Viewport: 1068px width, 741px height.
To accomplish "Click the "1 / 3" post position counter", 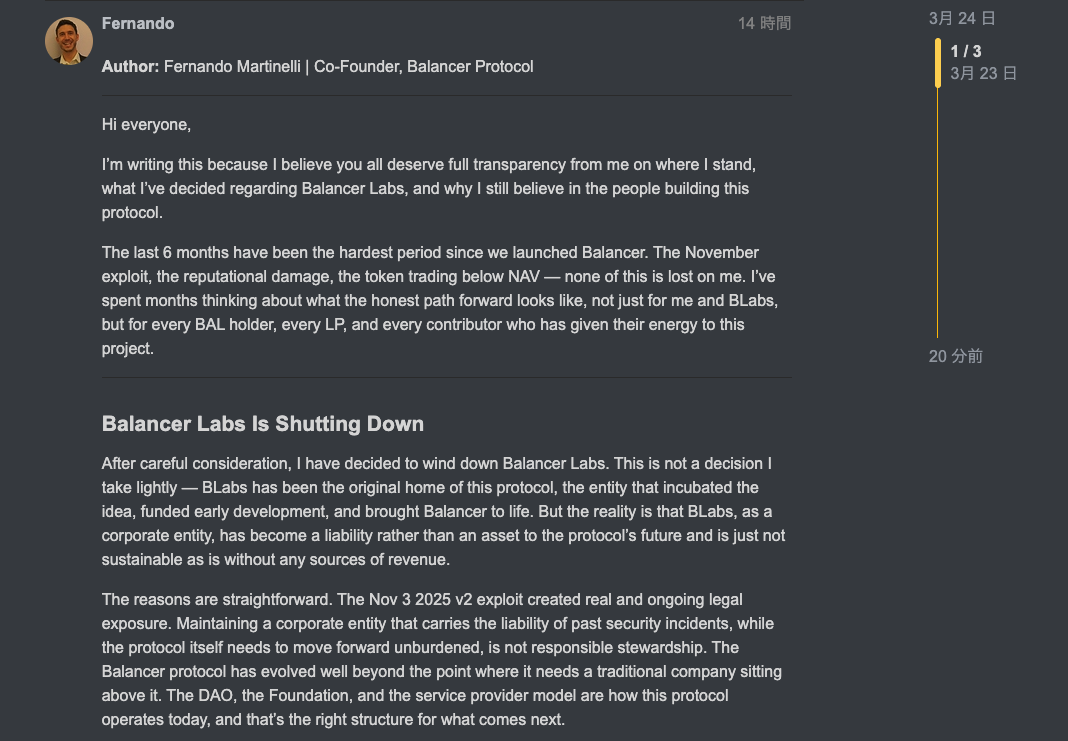I will 966,51.
